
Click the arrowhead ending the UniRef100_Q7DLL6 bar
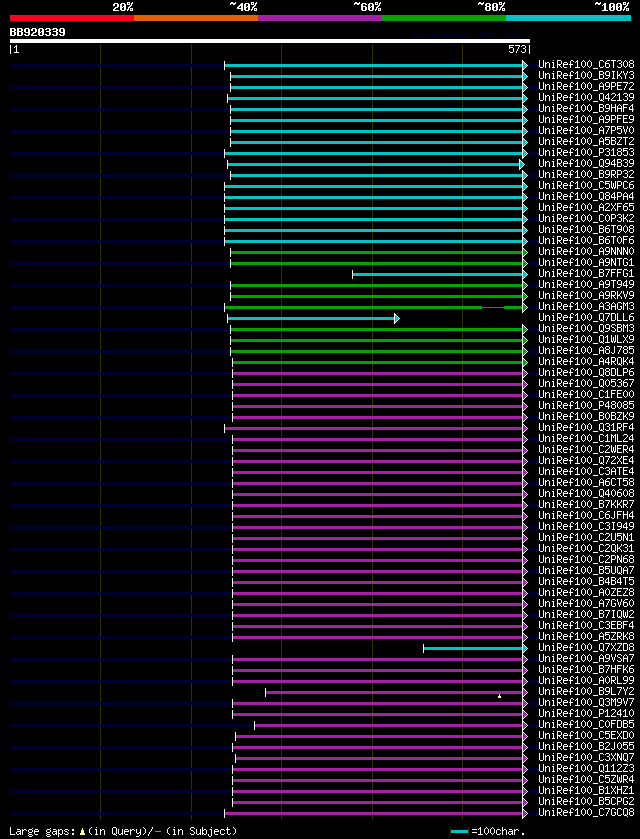tap(397, 318)
